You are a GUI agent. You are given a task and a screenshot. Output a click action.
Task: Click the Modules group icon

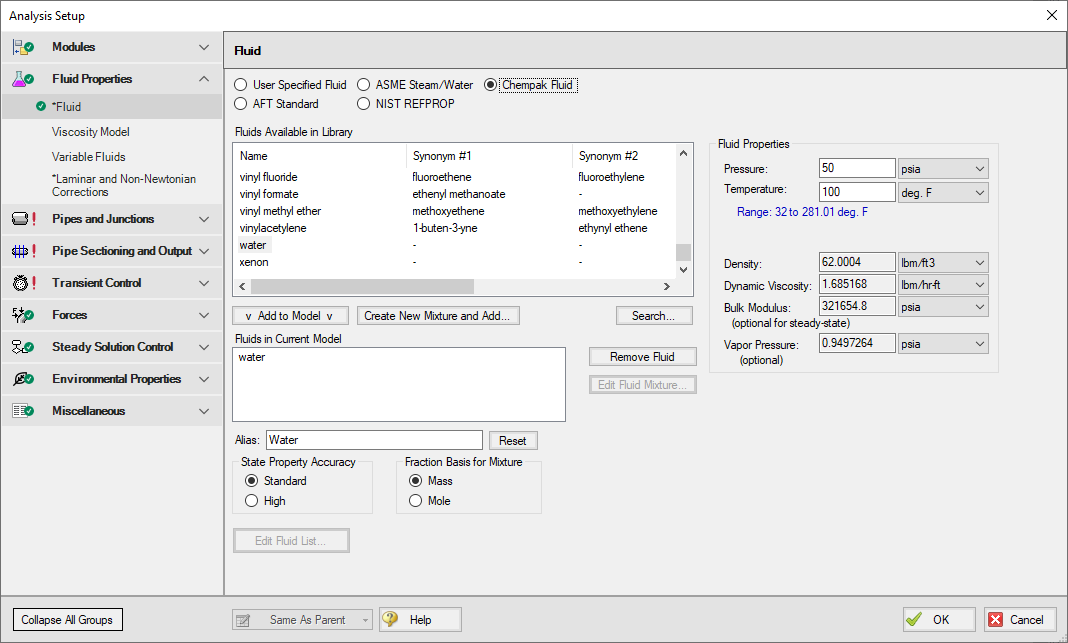(24, 47)
